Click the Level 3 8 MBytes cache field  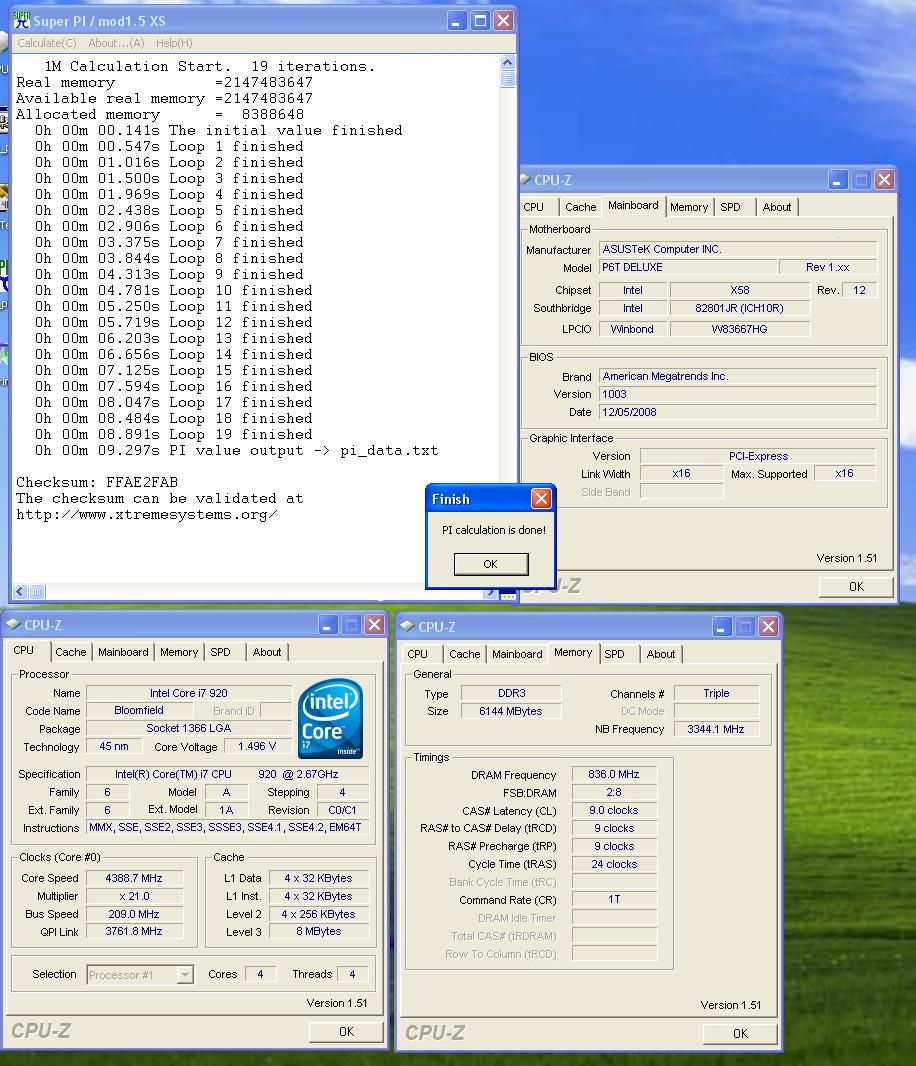318,931
